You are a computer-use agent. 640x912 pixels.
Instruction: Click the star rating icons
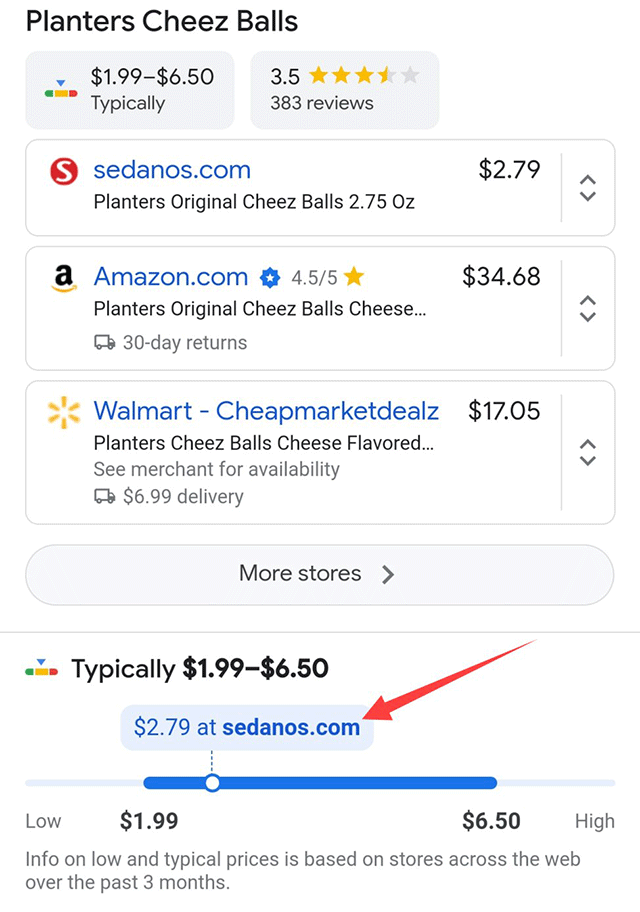(364, 76)
